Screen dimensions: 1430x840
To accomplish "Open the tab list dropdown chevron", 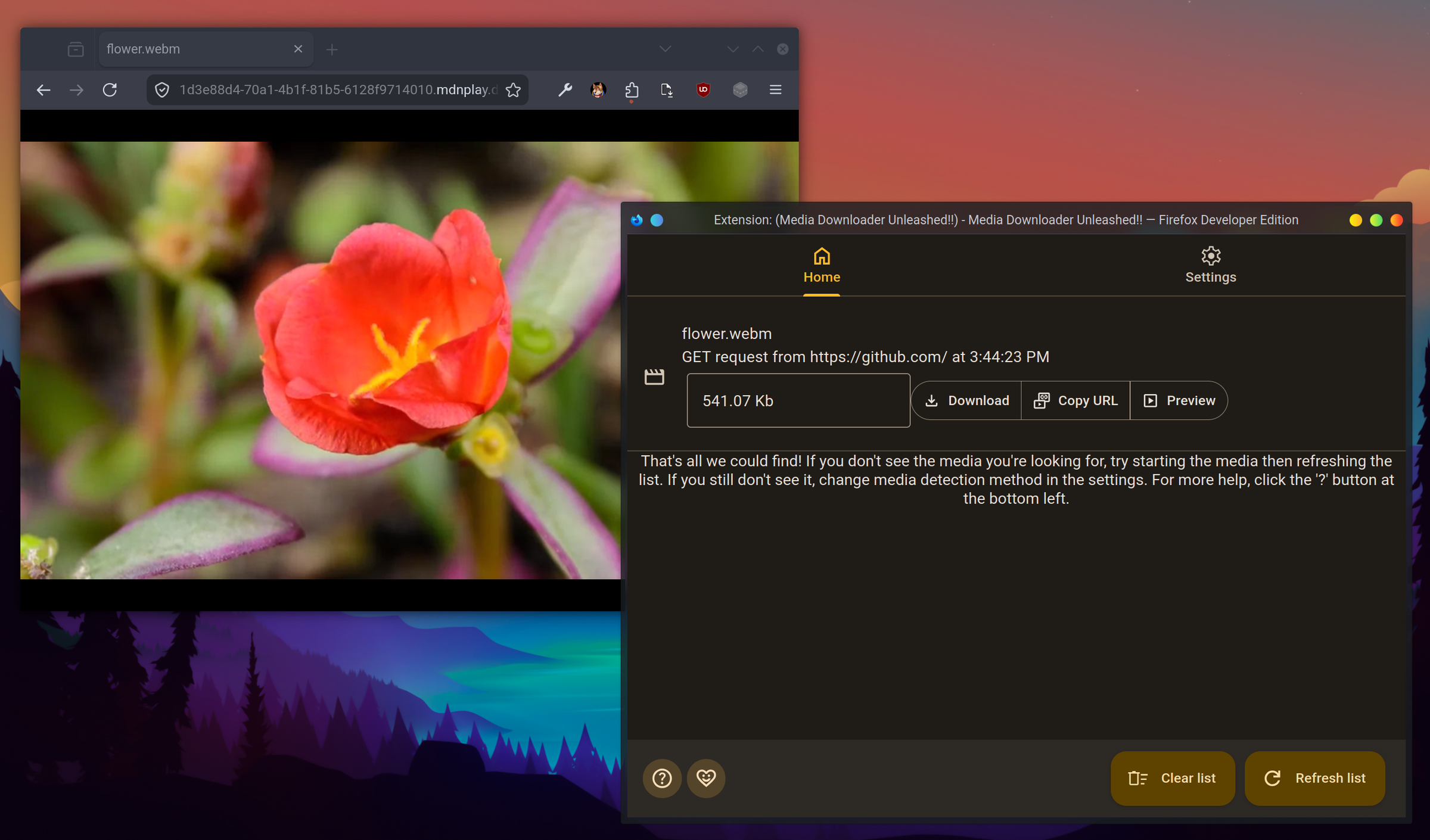I will coord(666,49).
